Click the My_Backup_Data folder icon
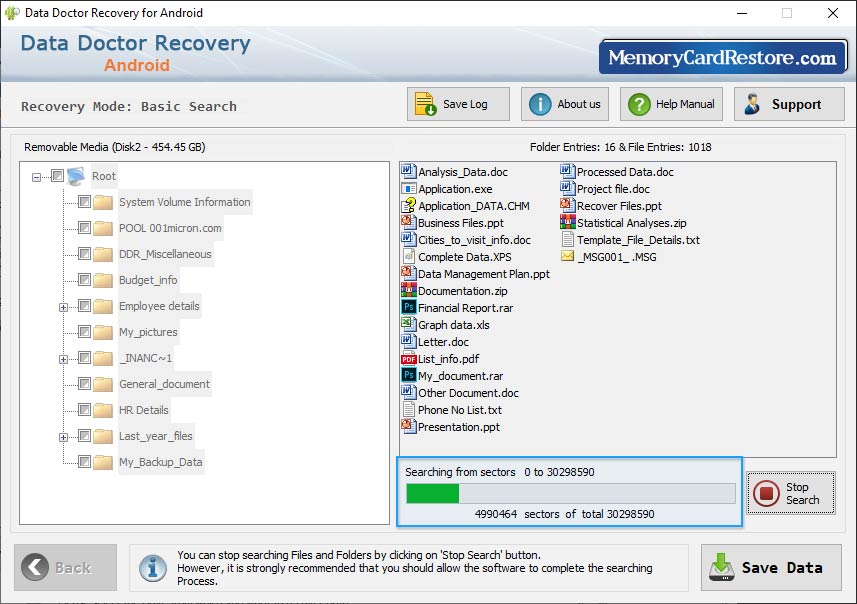Viewport: 857px width, 604px height. [103, 462]
